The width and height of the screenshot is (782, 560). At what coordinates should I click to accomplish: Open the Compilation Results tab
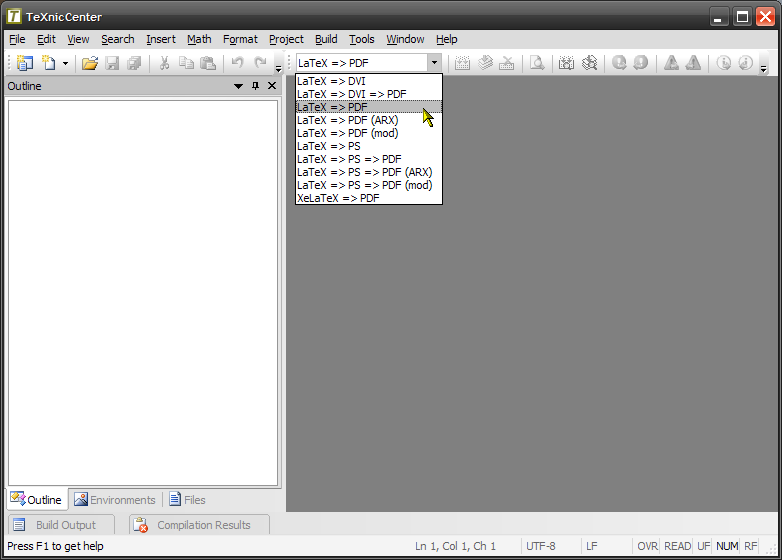tap(199, 525)
